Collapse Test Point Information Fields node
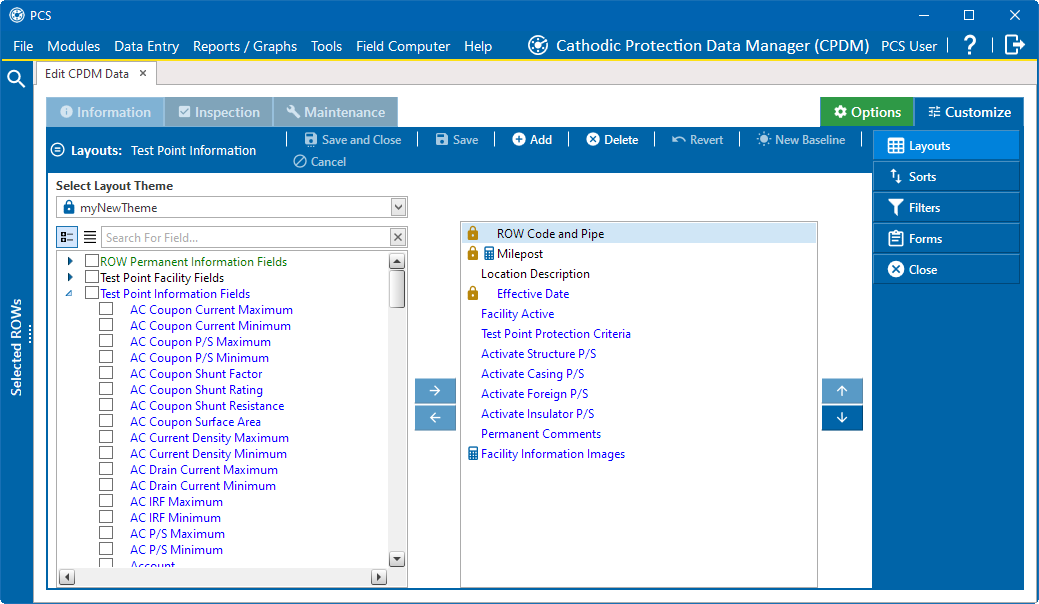 (x=70, y=293)
